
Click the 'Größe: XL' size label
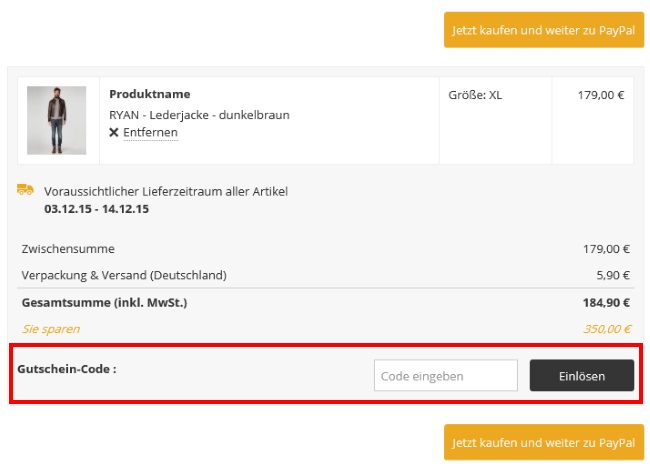coord(475,95)
